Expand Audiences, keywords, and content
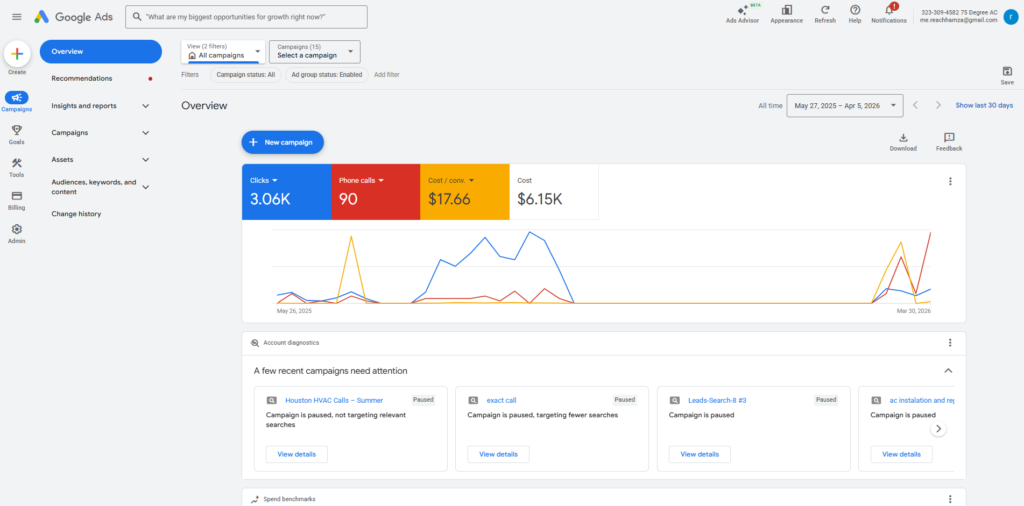1024x506 pixels. pyautogui.click(x=146, y=187)
